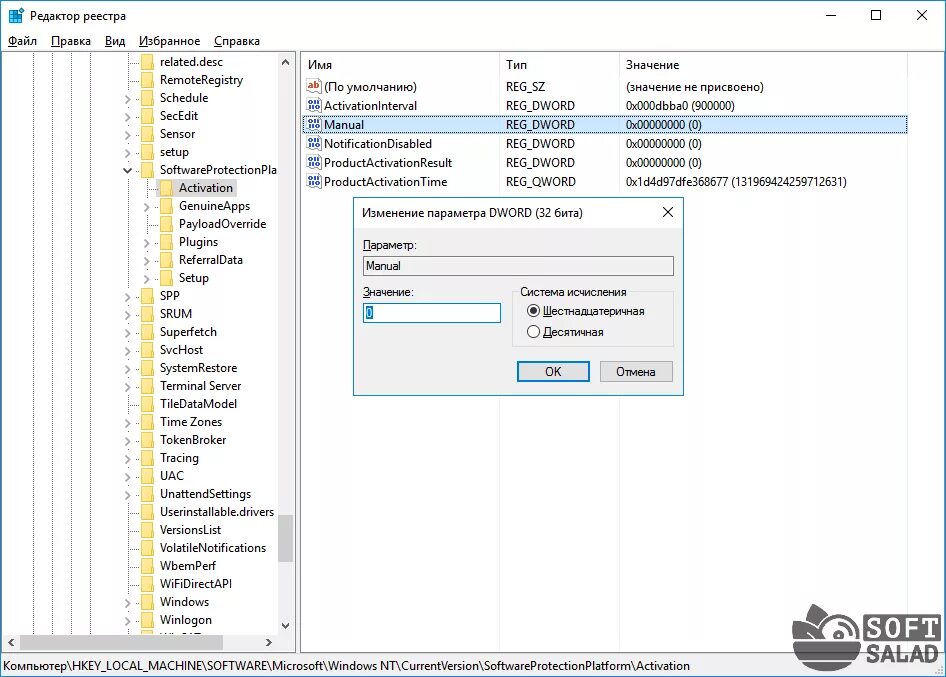The width and height of the screenshot is (946, 677).
Task: Click the Registry Editor title bar icon
Action: 16,16
